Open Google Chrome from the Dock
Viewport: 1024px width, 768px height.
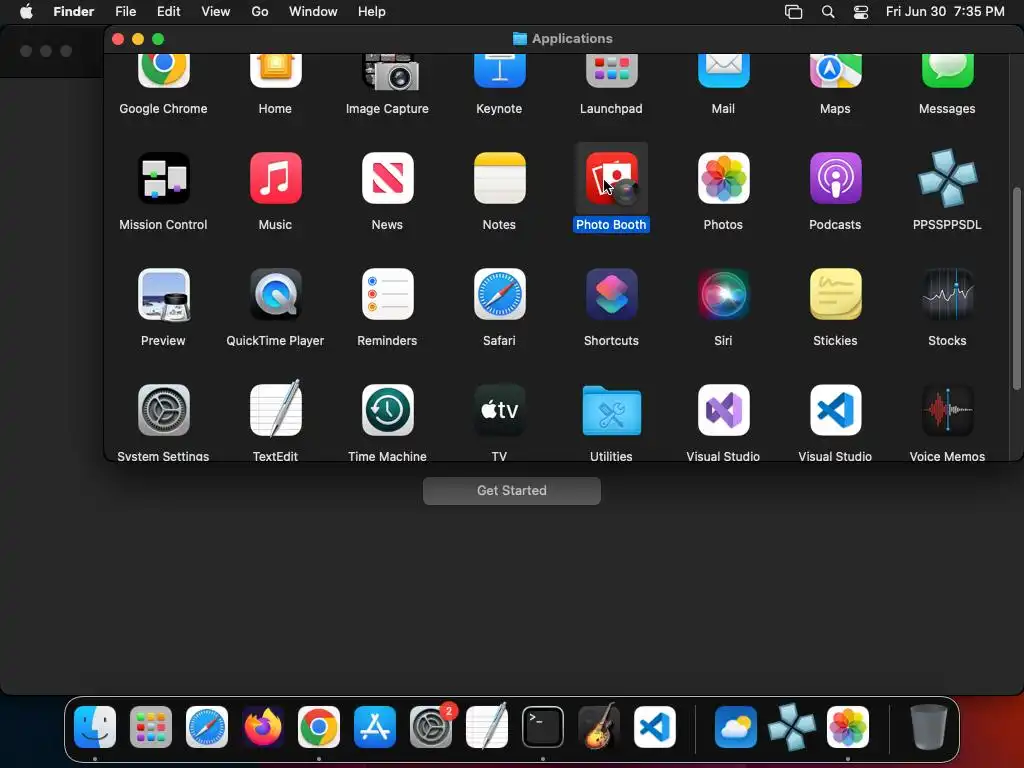pos(319,727)
